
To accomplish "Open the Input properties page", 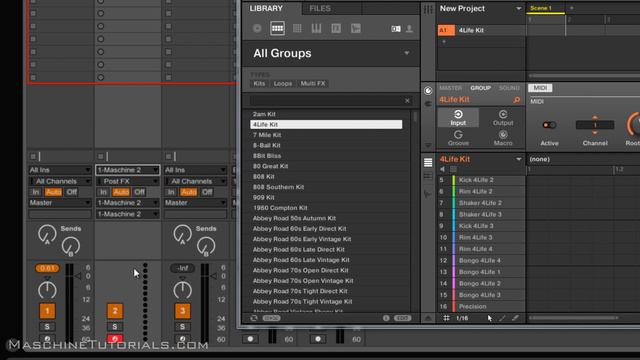I will click(x=458, y=118).
